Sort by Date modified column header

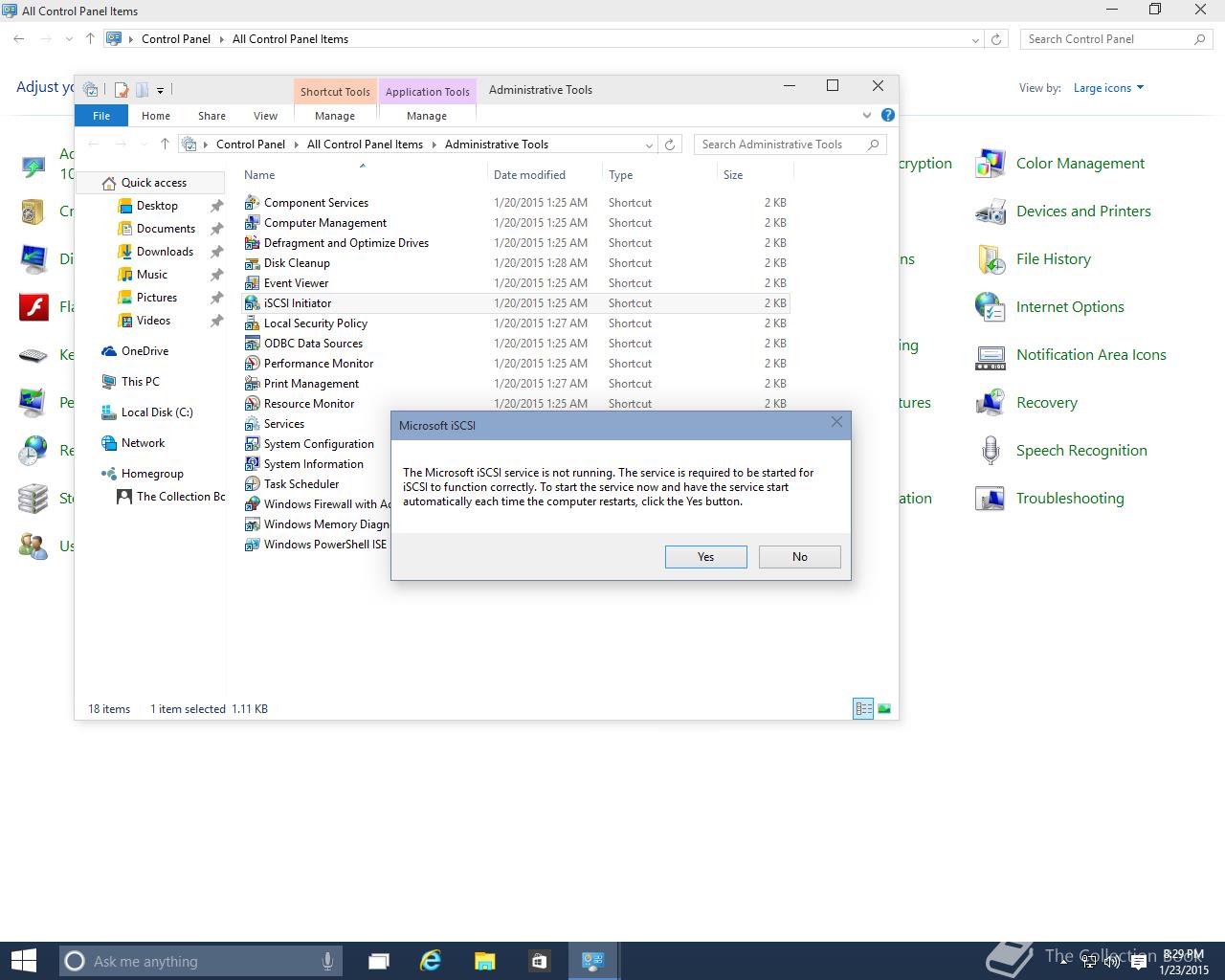pos(529,175)
